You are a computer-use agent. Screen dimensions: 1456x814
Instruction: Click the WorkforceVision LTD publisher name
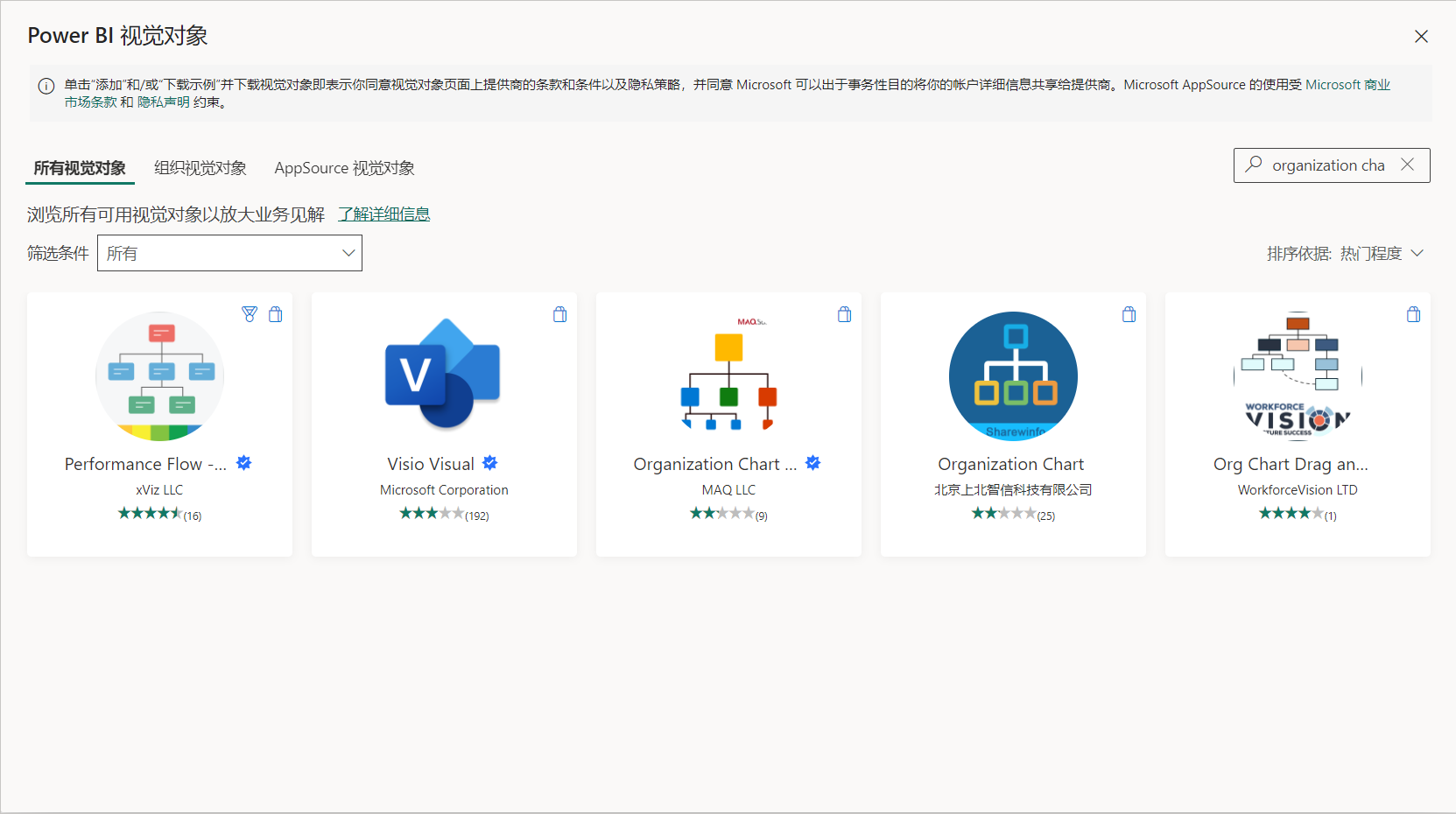(x=1298, y=490)
